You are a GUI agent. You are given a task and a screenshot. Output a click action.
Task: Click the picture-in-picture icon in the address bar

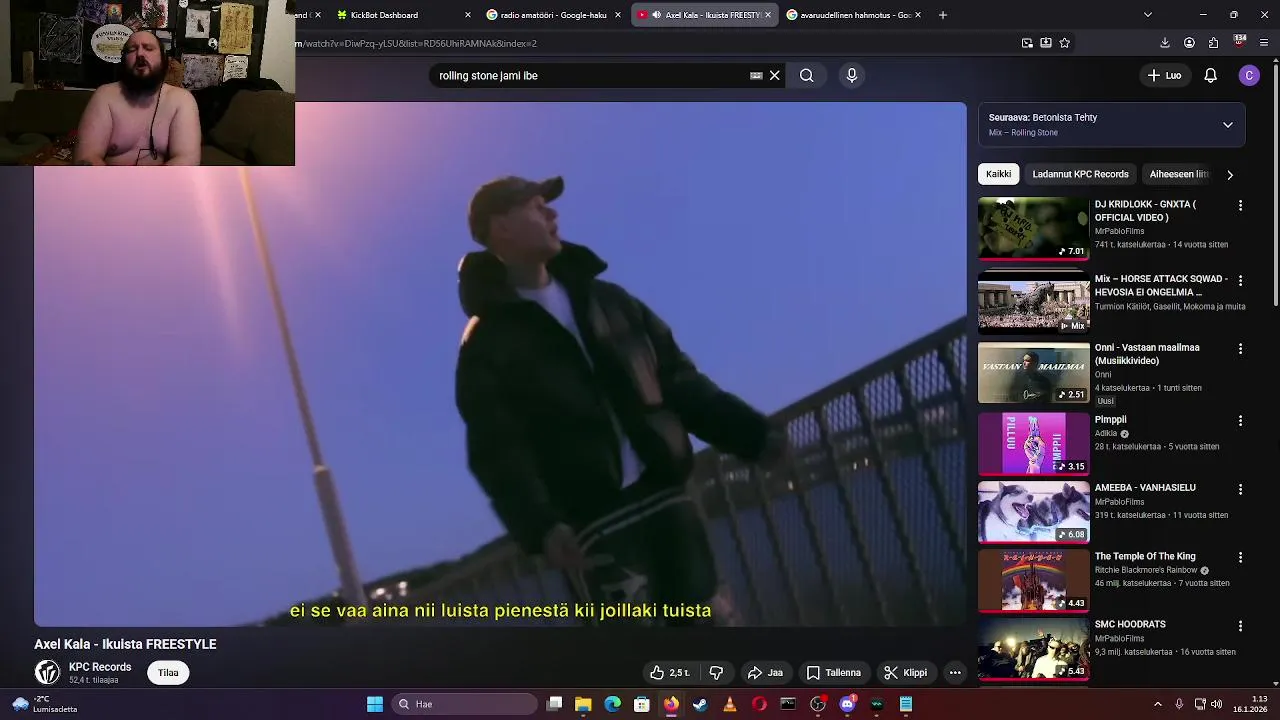1027,43
